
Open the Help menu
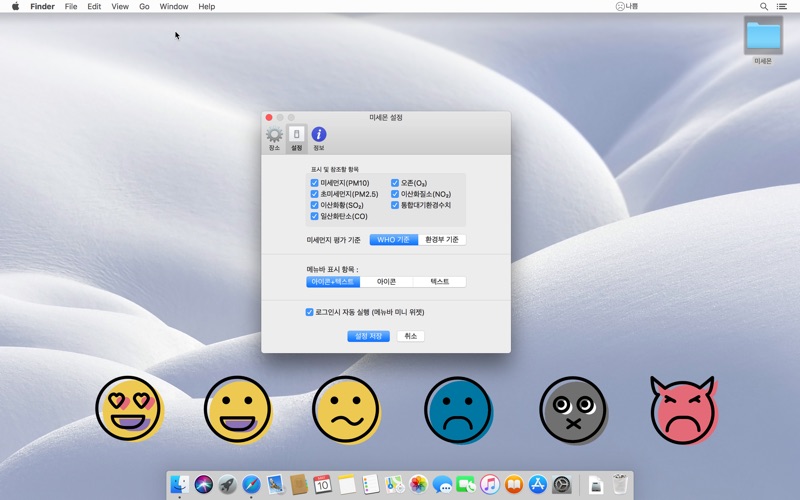pos(207,6)
